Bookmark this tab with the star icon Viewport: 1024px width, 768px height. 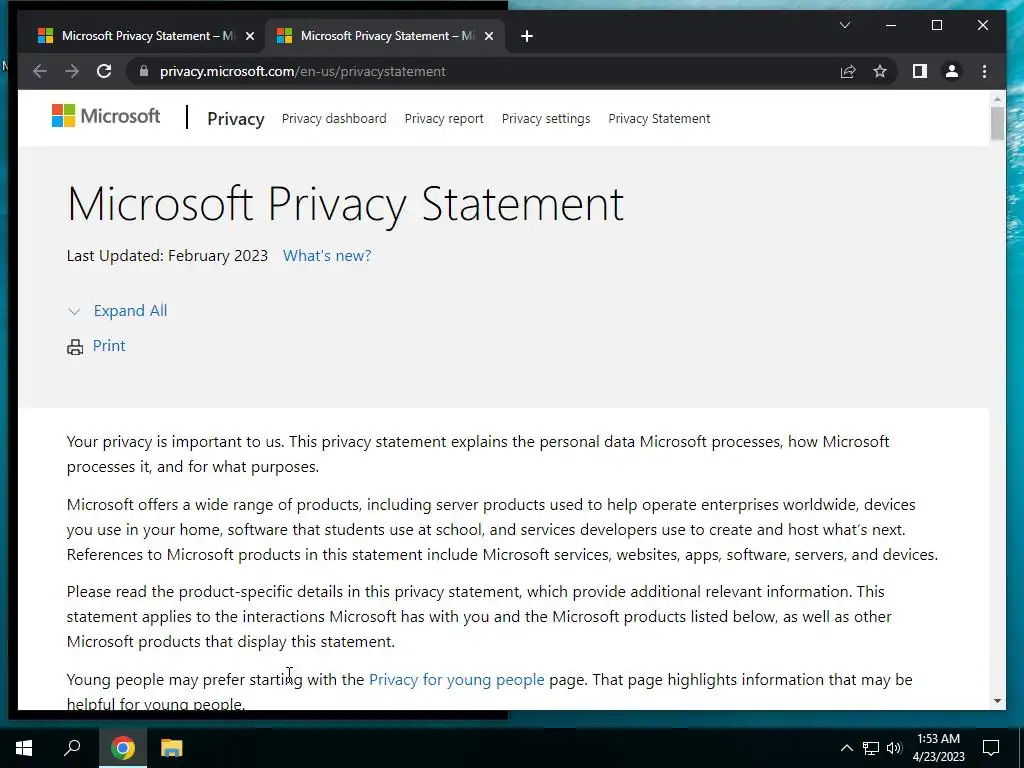pyautogui.click(x=880, y=71)
